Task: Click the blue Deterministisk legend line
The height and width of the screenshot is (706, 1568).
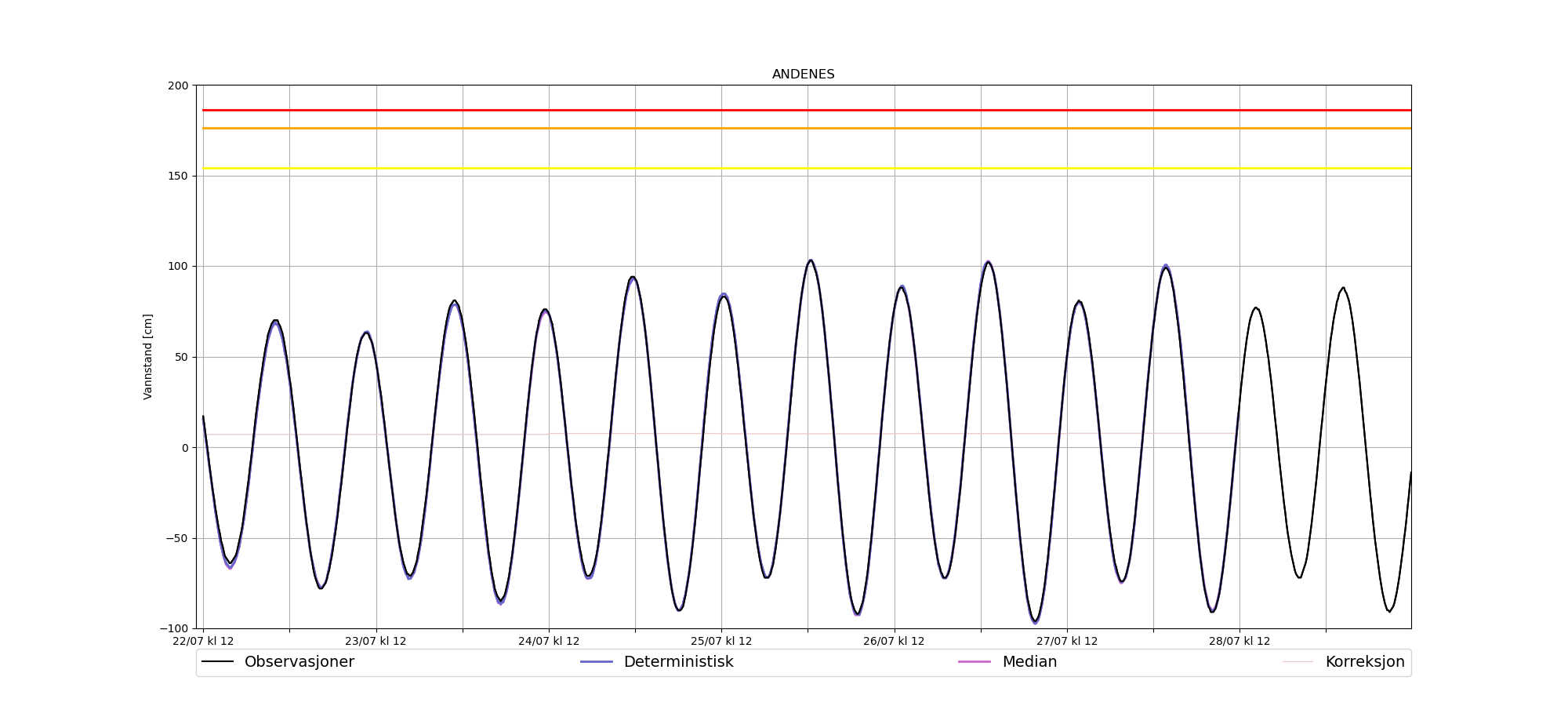Action: (596, 662)
